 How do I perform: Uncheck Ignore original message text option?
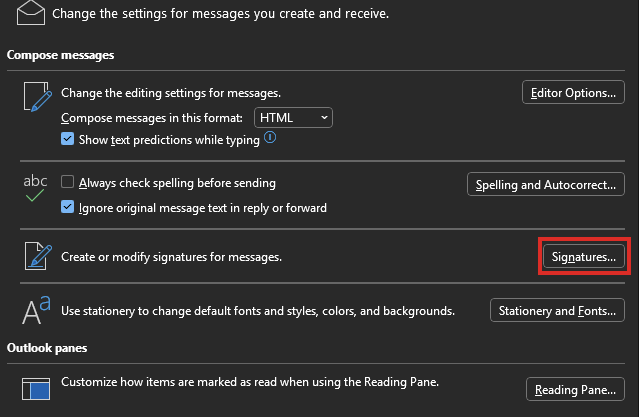[x=68, y=208]
